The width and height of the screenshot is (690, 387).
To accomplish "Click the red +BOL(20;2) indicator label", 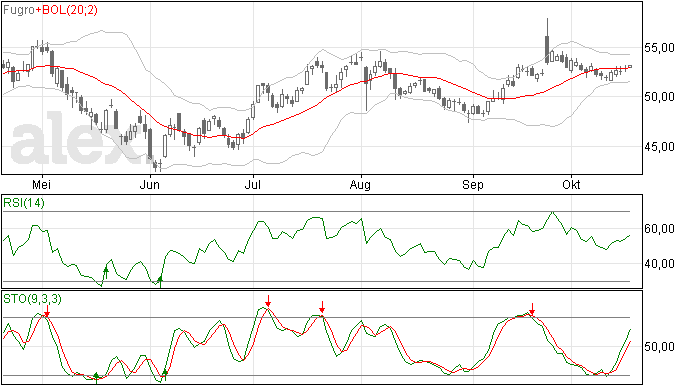I will coord(66,10).
